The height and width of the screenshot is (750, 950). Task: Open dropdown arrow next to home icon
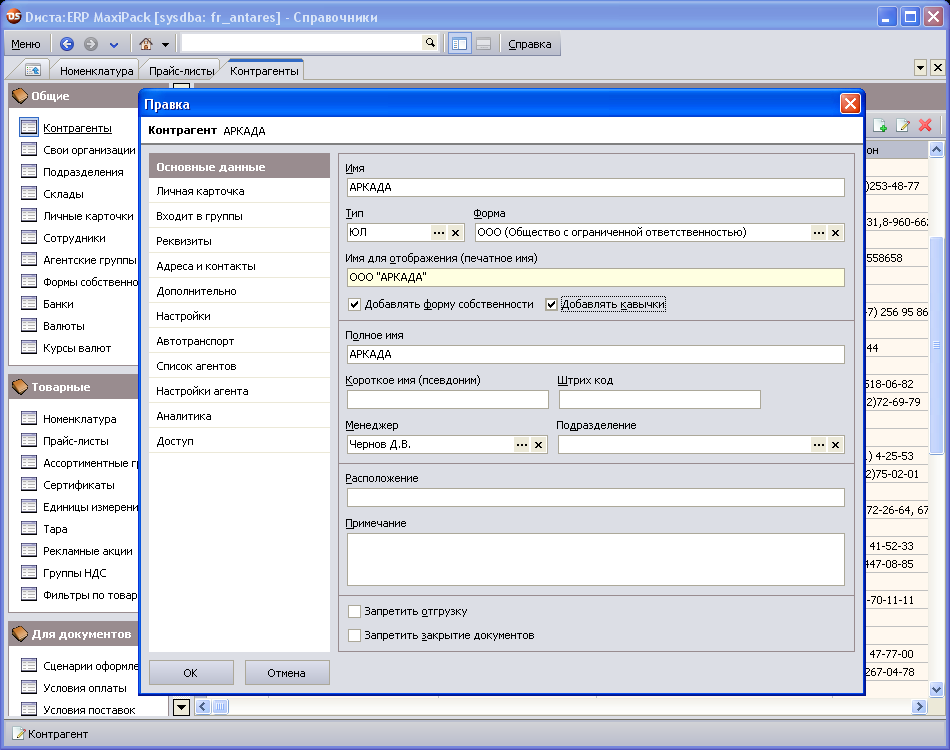point(165,44)
